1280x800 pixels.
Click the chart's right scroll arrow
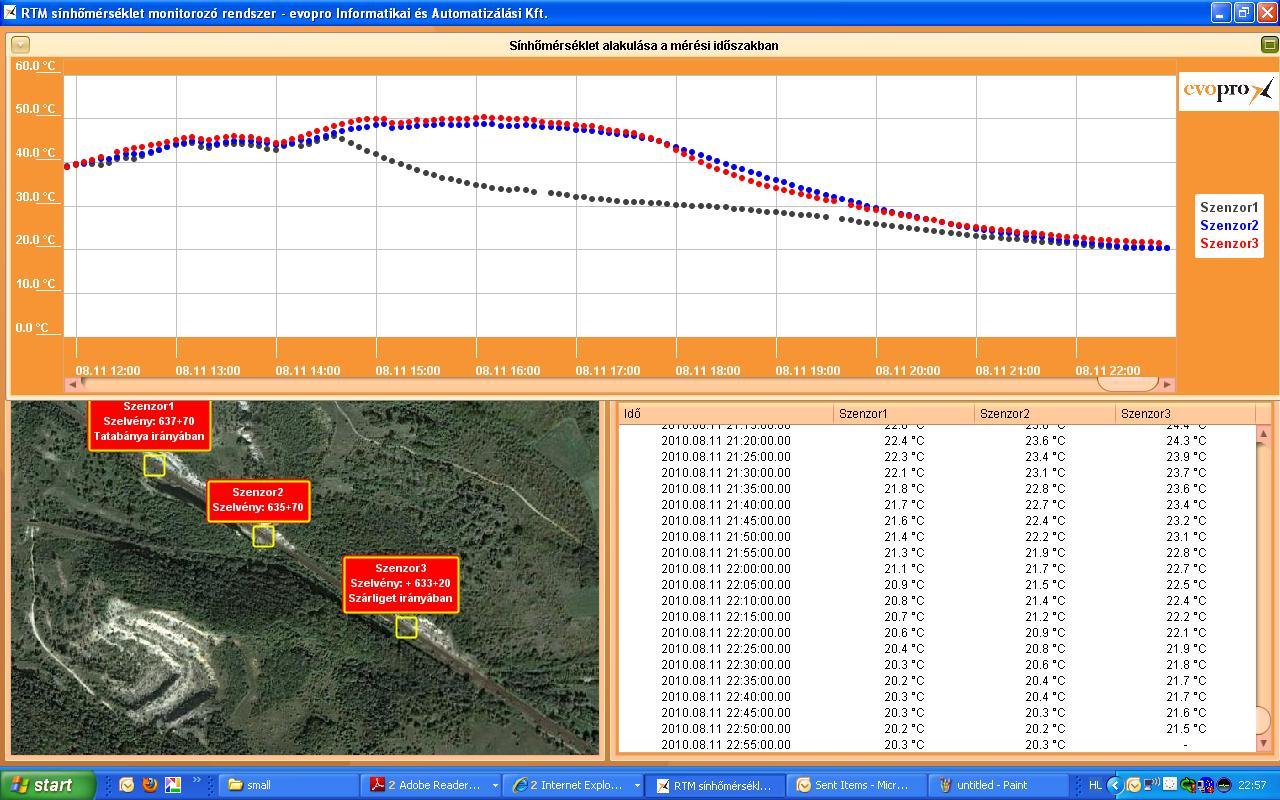pos(1168,384)
